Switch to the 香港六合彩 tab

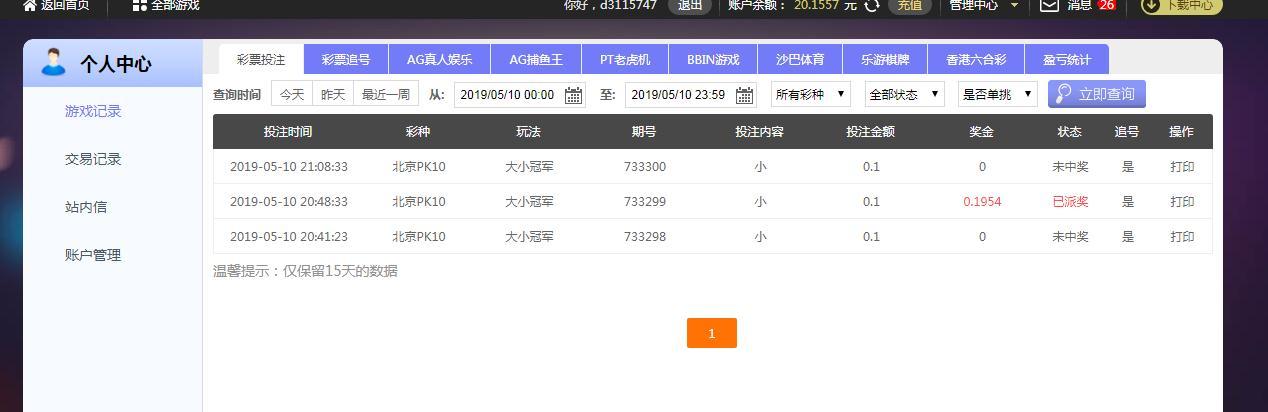(976, 59)
